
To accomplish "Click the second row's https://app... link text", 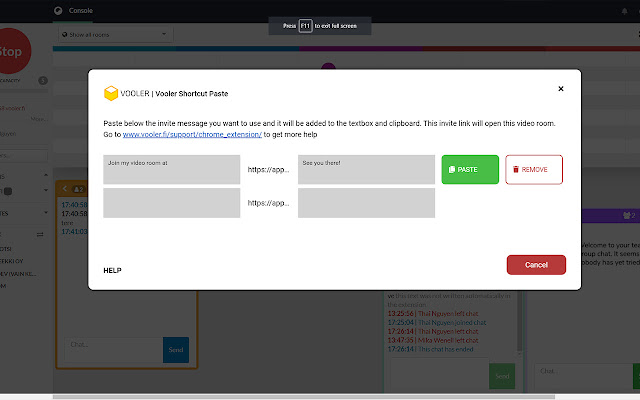I will (x=268, y=203).
